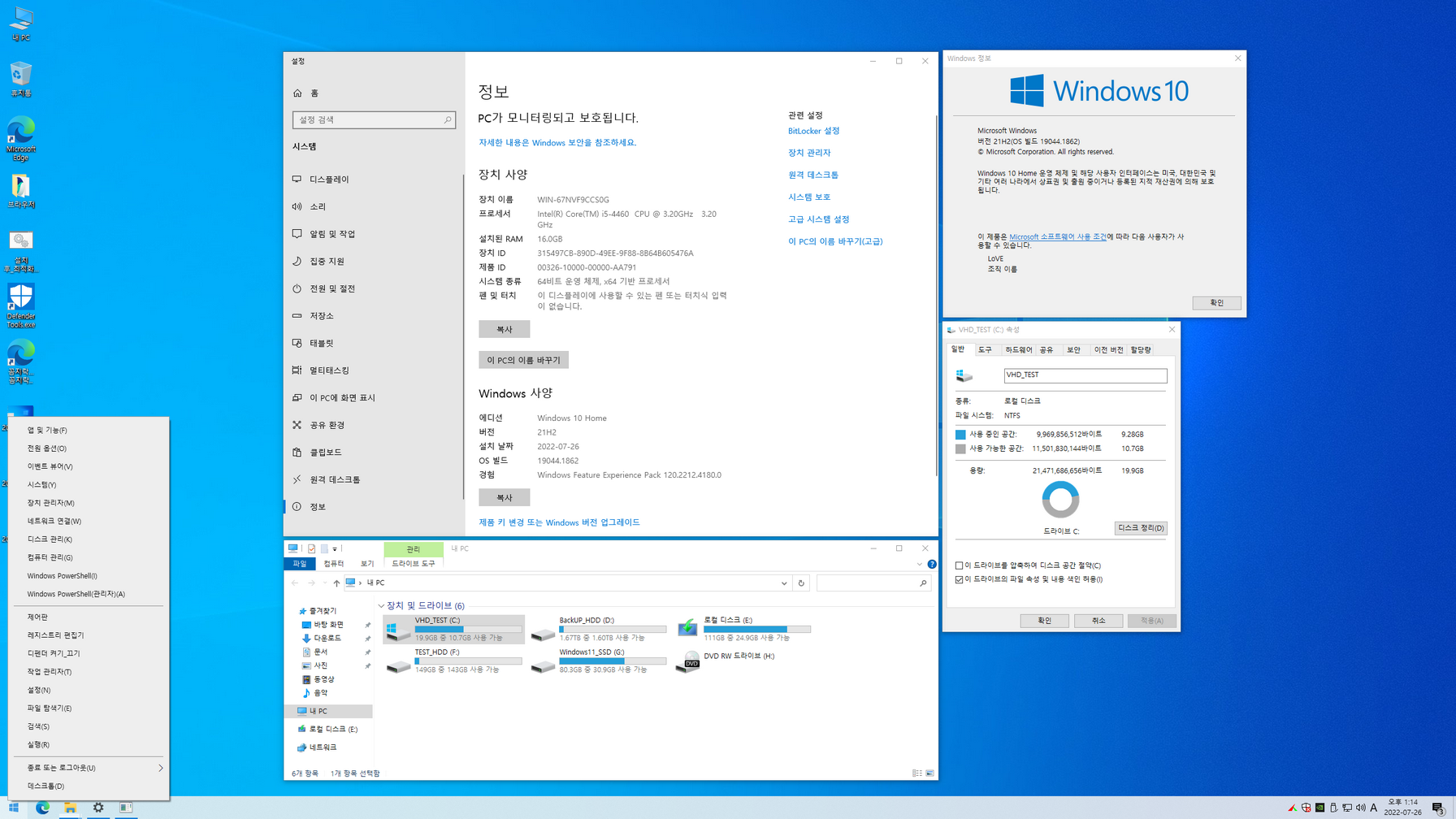Open Microsoft Edge from the taskbar

pyautogui.click(x=42, y=808)
